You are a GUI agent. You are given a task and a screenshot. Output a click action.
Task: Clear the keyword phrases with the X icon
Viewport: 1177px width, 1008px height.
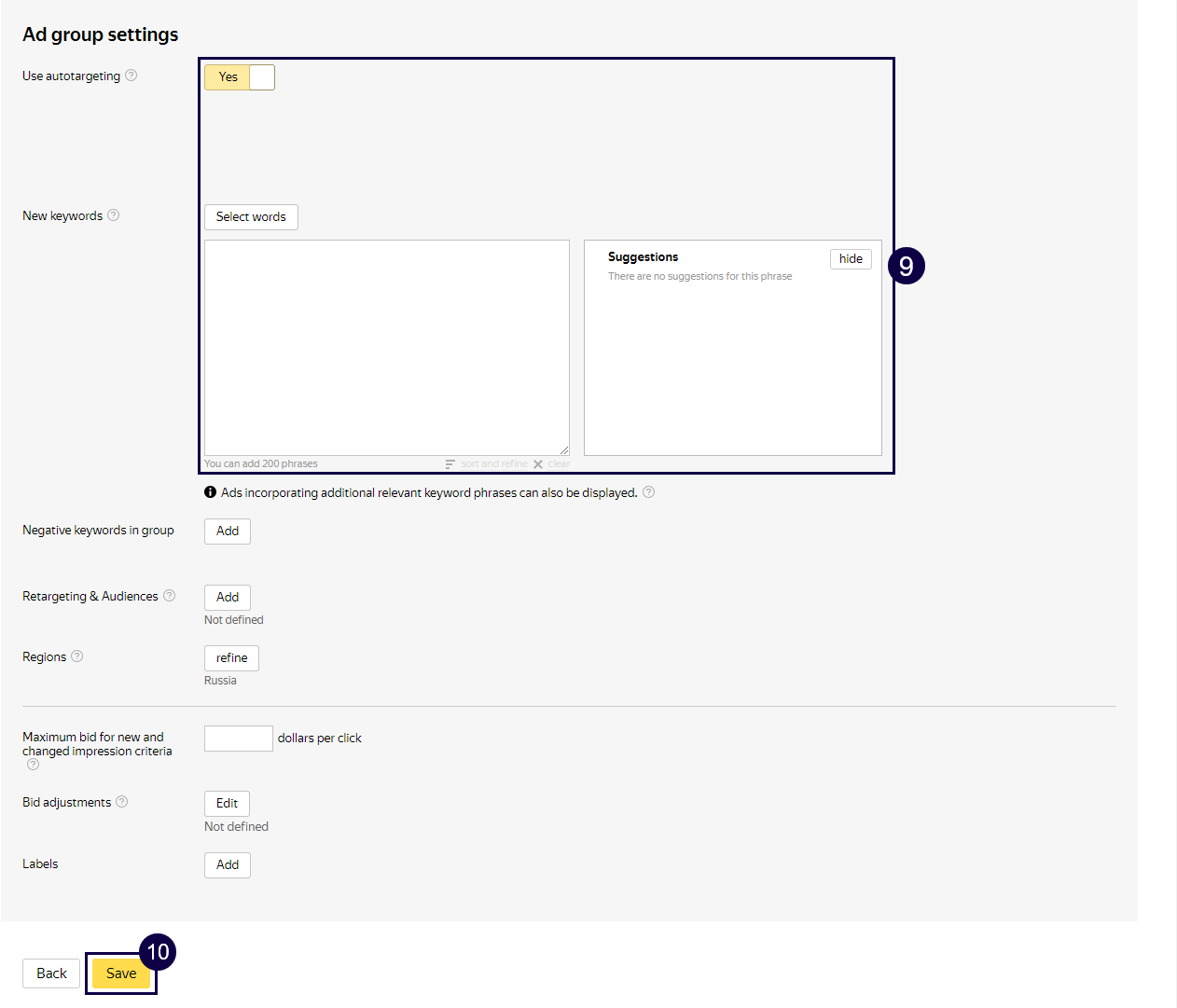(x=538, y=463)
